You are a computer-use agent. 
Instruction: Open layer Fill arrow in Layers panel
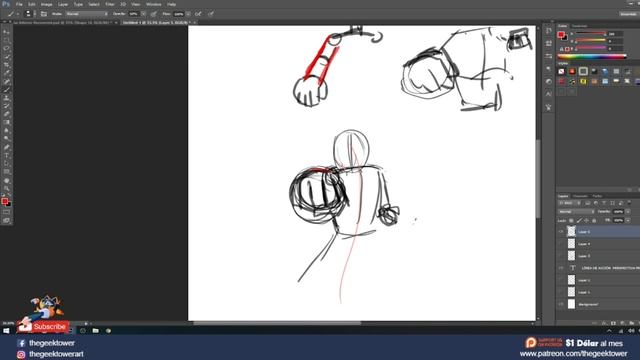[x=628, y=220]
